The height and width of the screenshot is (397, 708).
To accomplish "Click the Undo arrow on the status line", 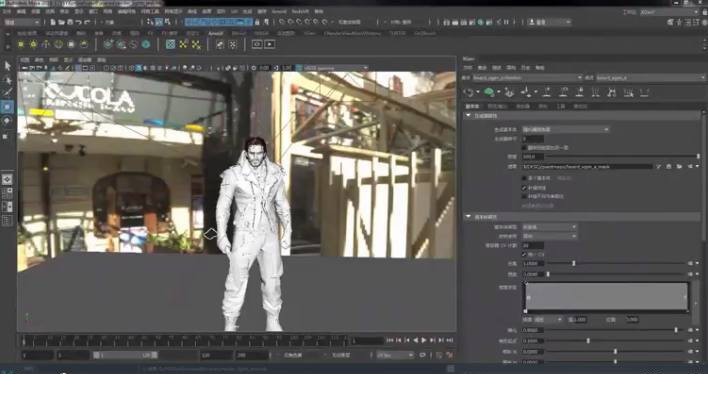I will click(79, 22).
